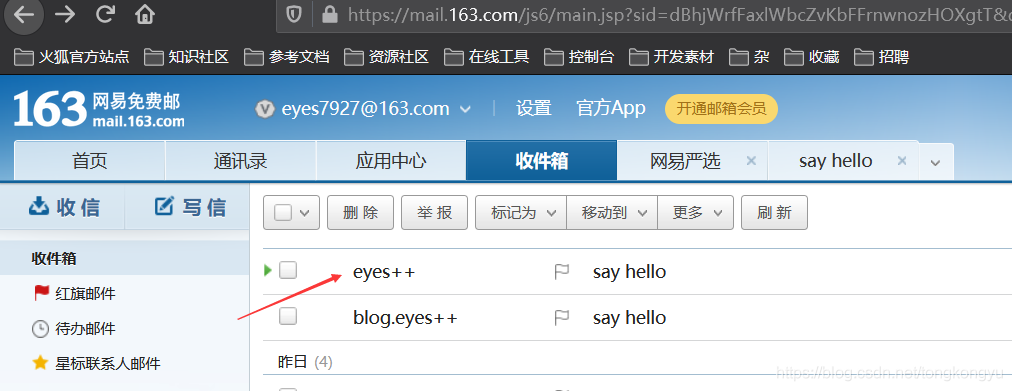Click sender name blog.eyes++
This screenshot has width=1012, height=391.
405,317
